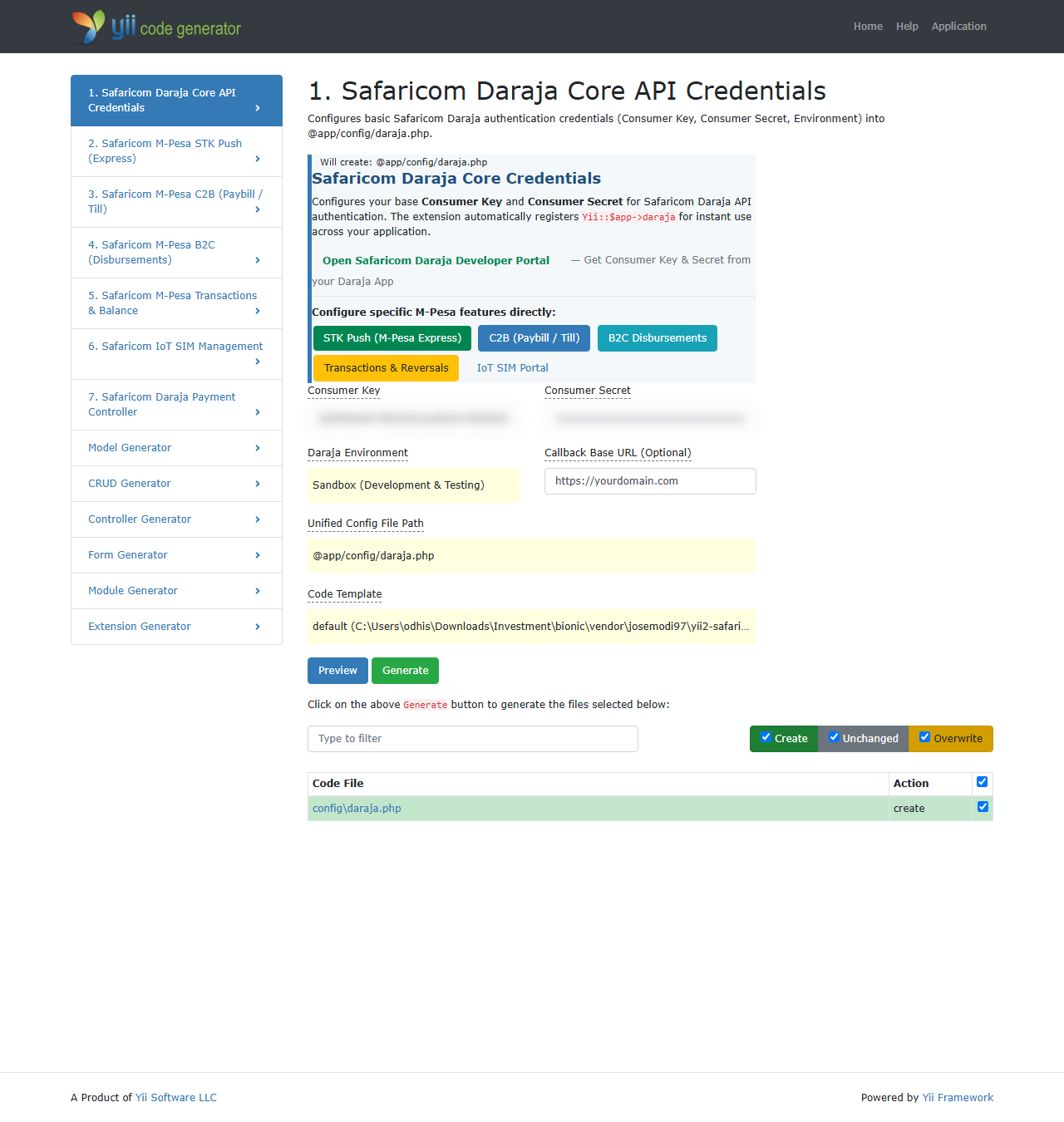The image size is (1064, 1122).
Task: Click chevron on Daraja Payment Controller item
Action: tap(258, 412)
